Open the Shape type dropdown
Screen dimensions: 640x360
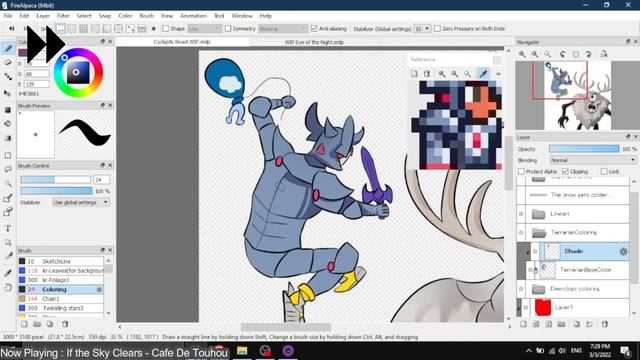(204, 29)
